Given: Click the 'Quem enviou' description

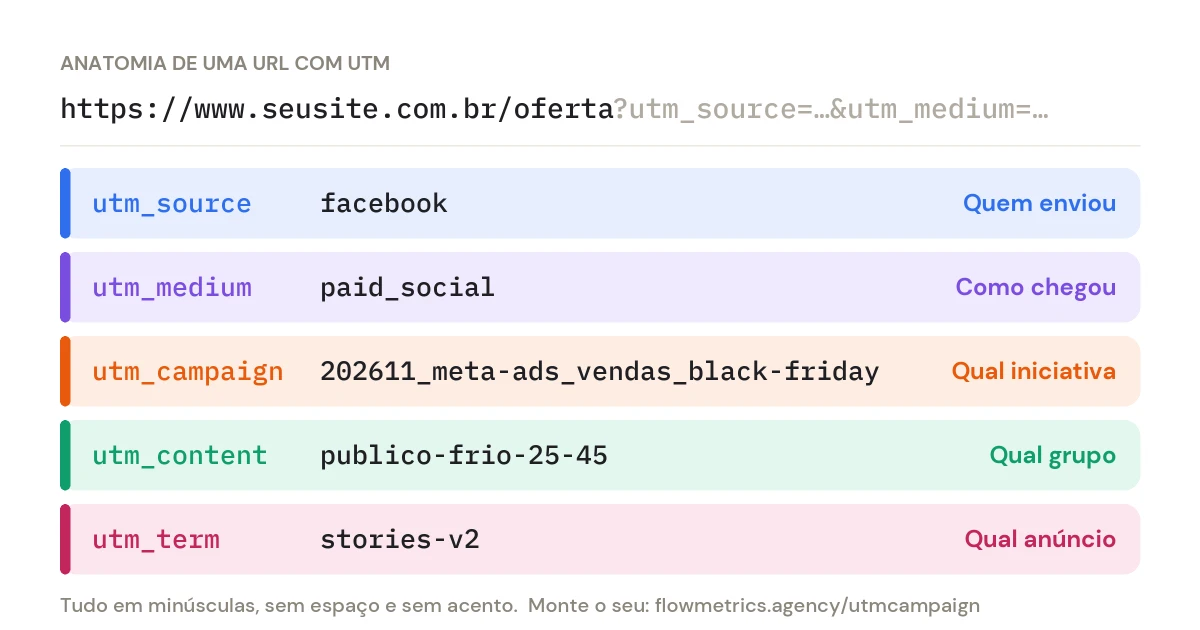Looking at the screenshot, I should coord(1039,203).
